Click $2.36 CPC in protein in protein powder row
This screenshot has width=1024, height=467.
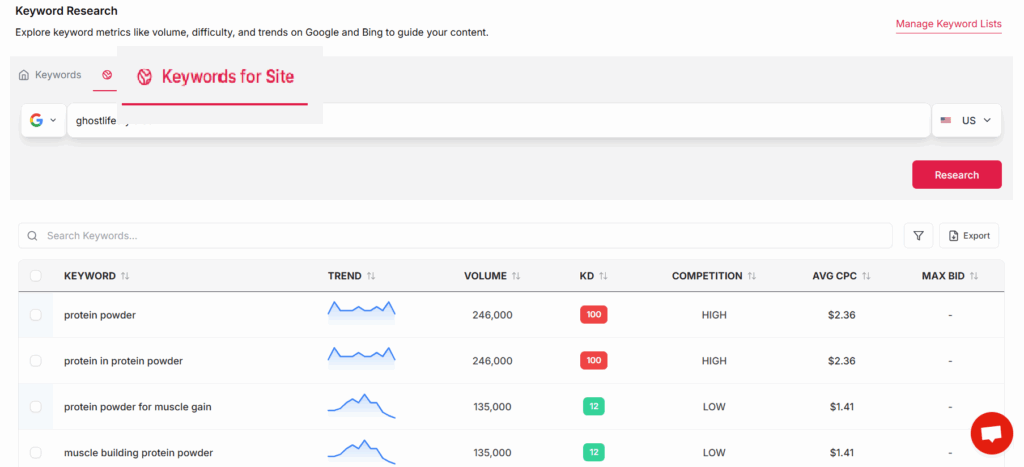(x=842, y=361)
